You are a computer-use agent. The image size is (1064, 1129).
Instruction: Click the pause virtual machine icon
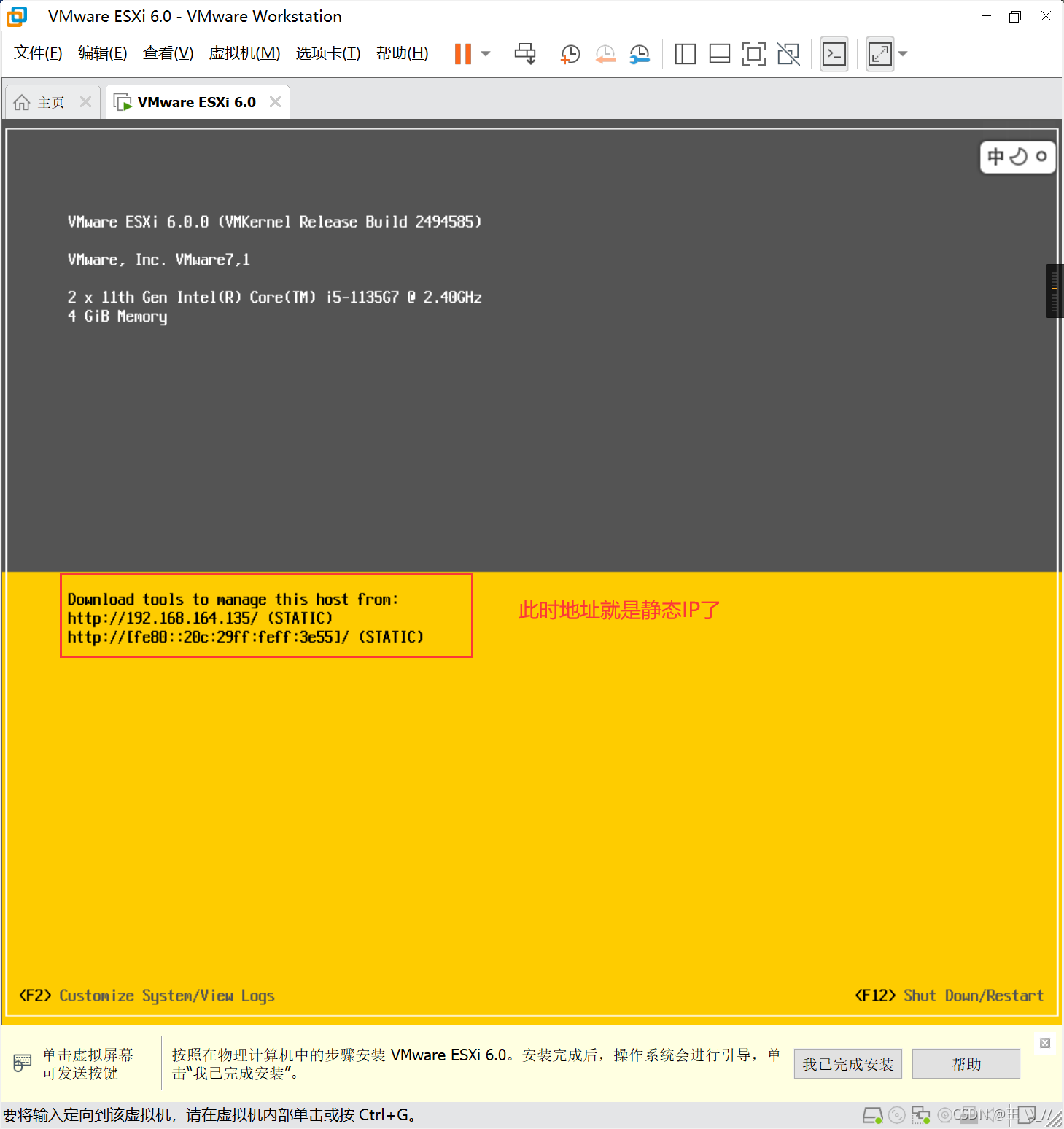(x=463, y=54)
